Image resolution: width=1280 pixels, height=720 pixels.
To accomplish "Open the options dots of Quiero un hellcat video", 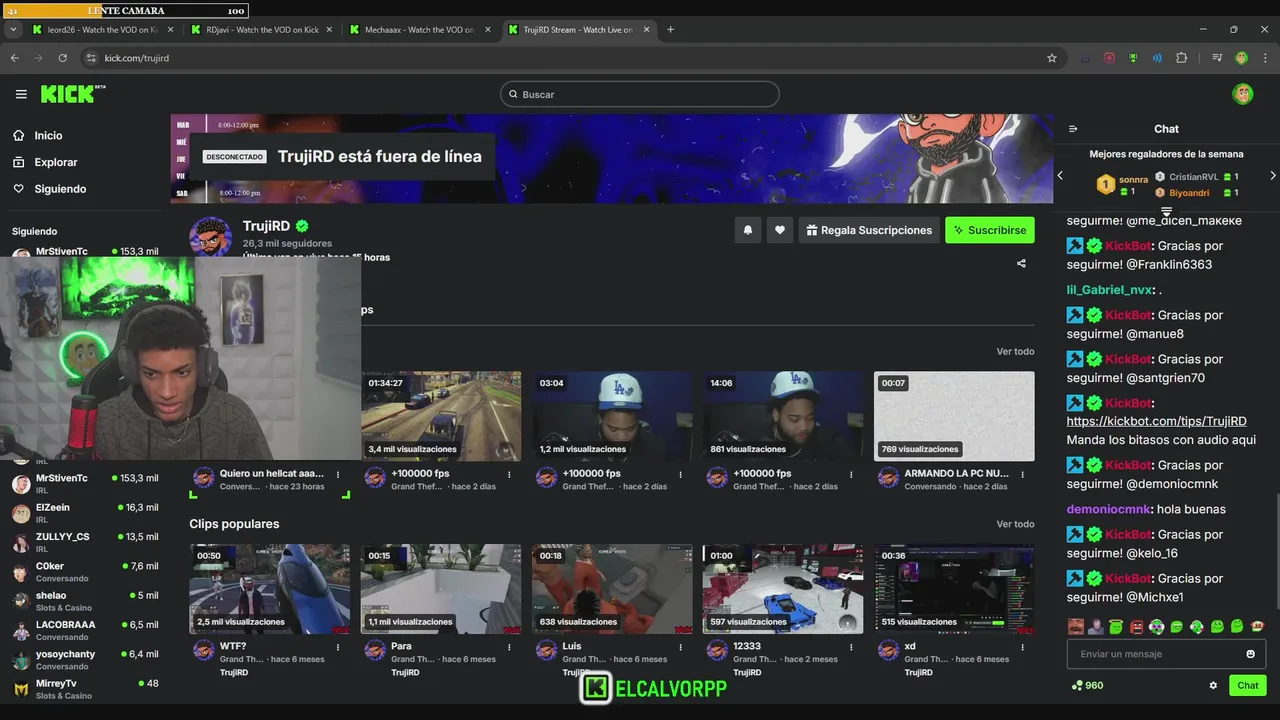I will pos(338,474).
